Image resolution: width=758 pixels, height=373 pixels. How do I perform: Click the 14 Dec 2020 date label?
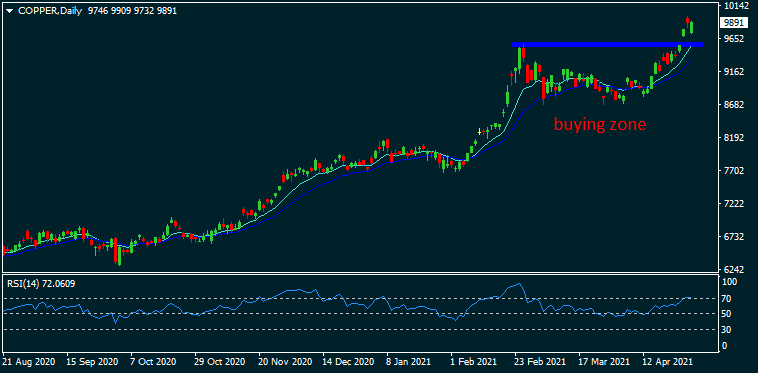(348, 361)
